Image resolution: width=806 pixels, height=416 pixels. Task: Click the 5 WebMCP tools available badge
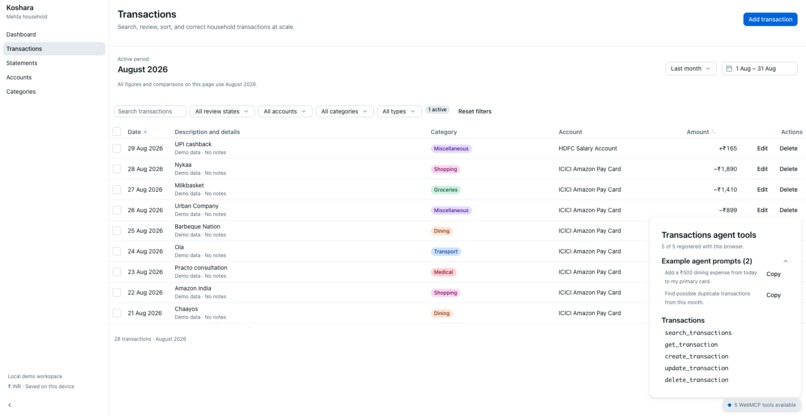coord(761,405)
